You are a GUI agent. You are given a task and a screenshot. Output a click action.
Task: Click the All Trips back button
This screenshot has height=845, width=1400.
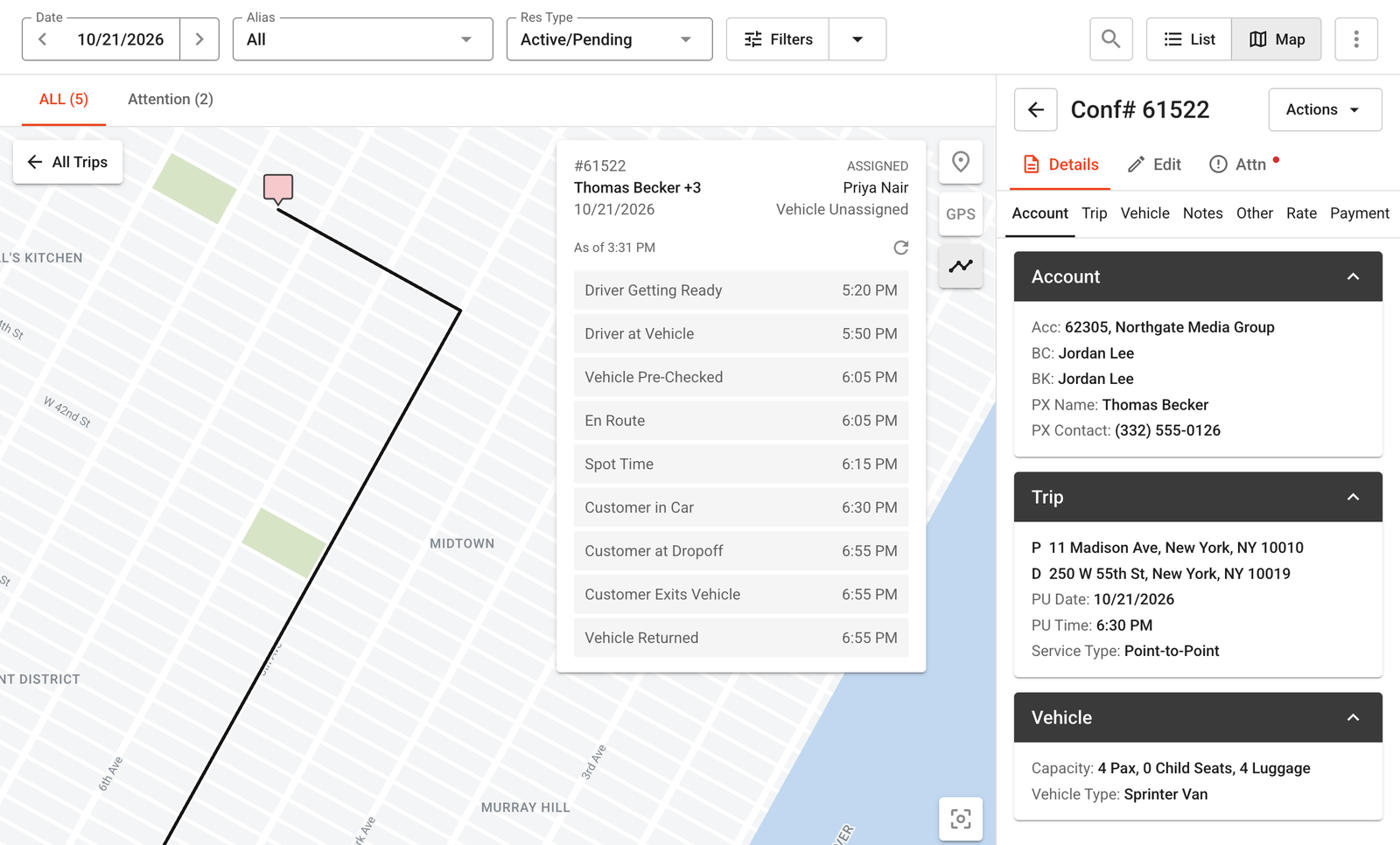point(68,162)
